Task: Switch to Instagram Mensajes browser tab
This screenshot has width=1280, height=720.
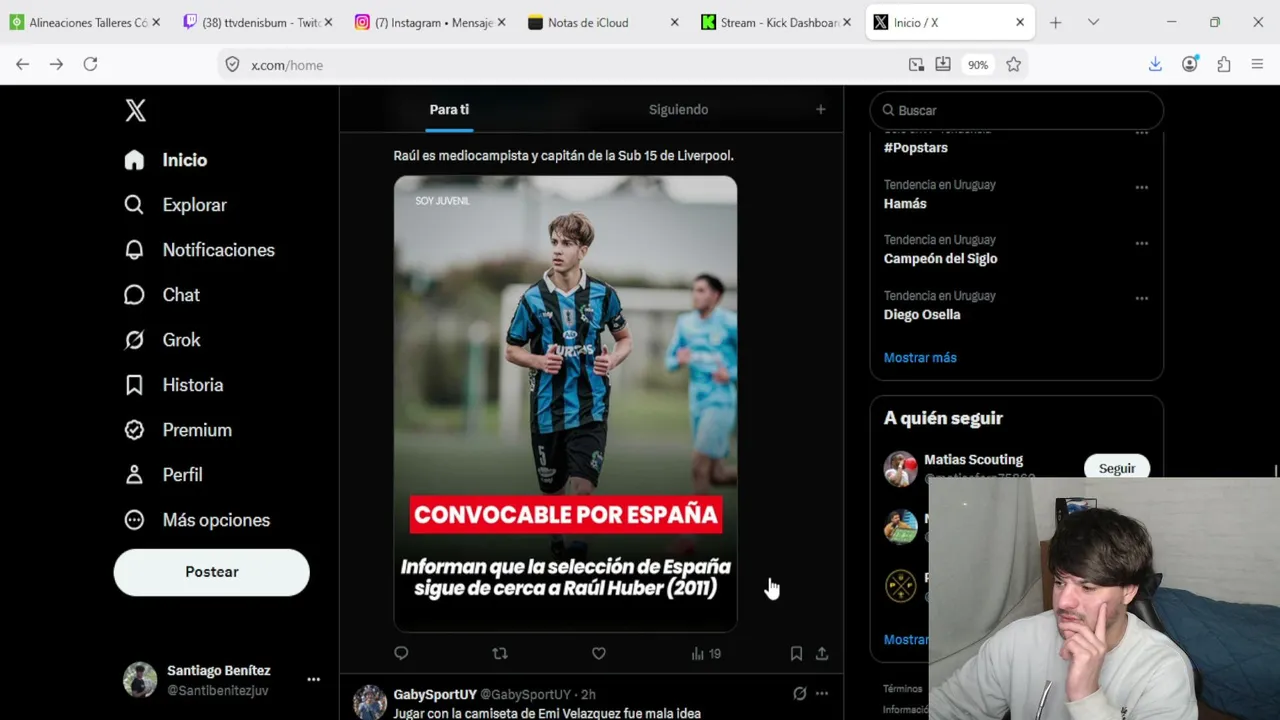Action: (x=430, y=22)
